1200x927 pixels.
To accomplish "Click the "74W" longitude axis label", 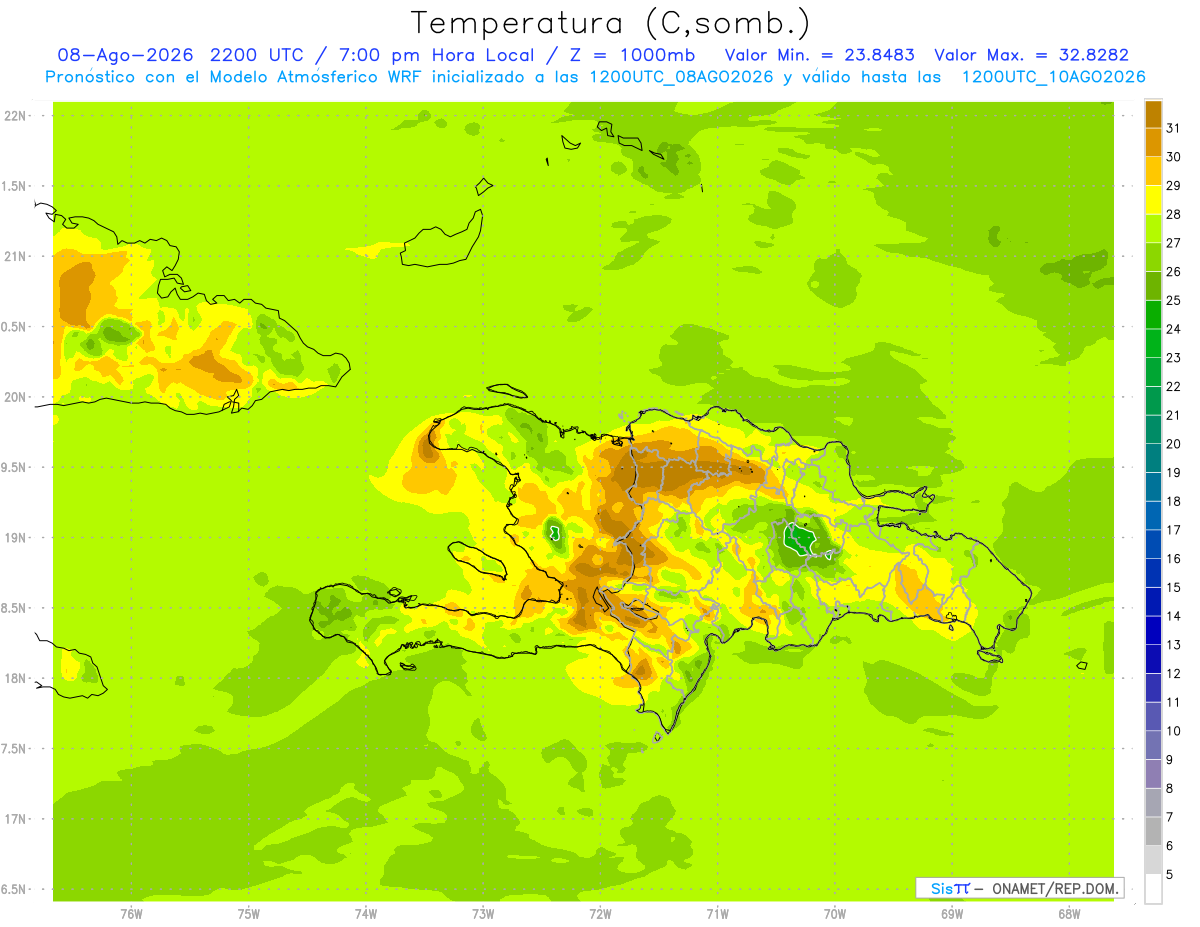I will pyautogui.click(x=366, y=914).
